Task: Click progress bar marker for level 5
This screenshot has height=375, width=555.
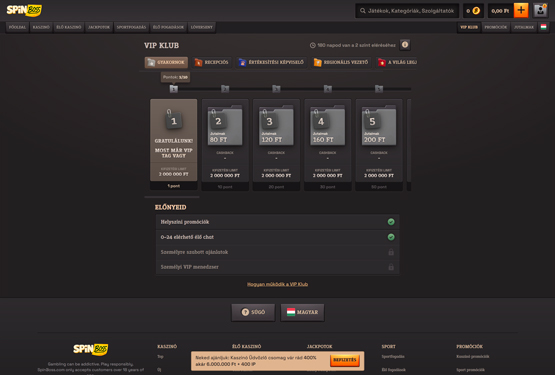Action: 379,89
